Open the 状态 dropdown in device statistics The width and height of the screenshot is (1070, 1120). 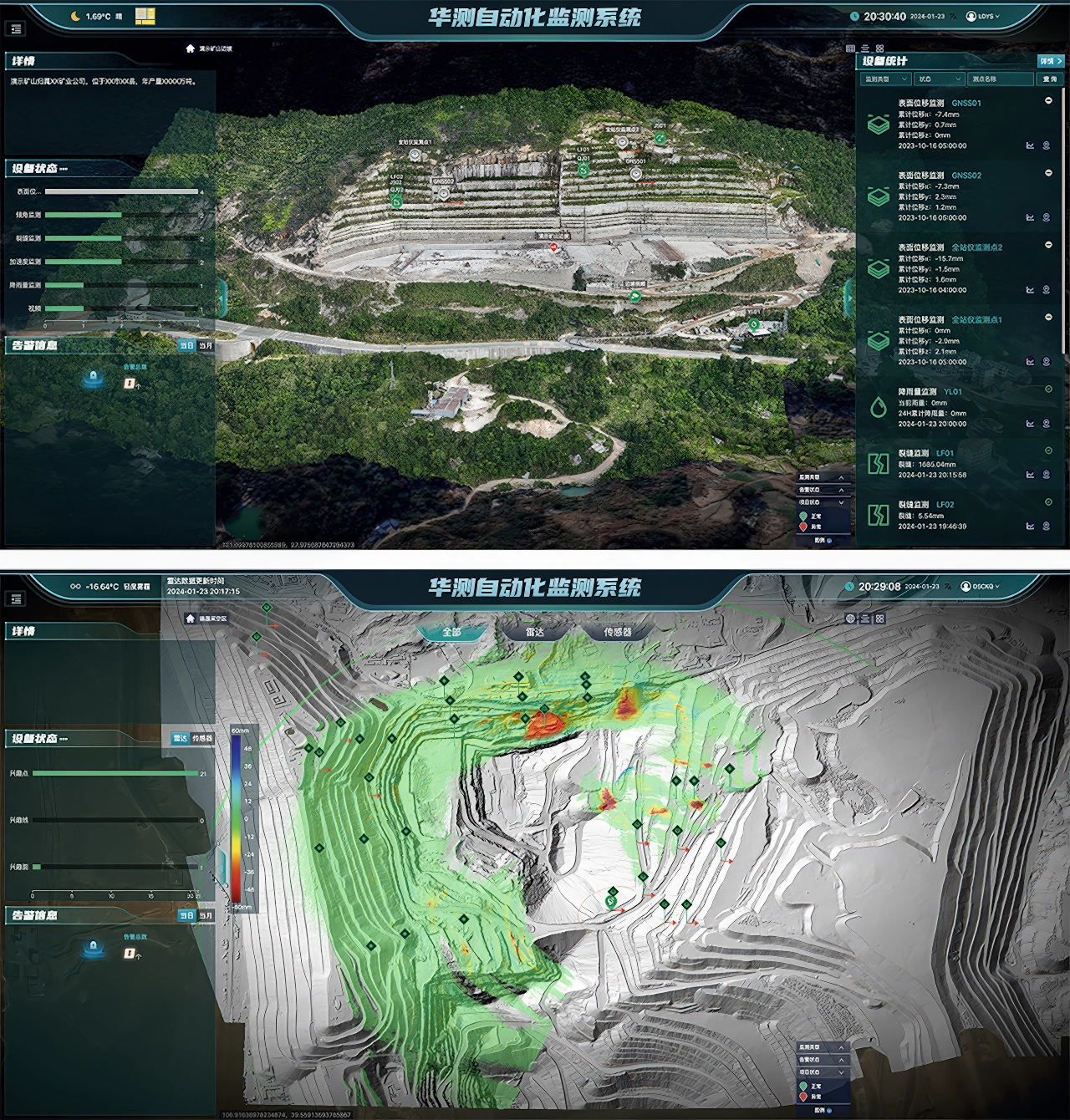click(x=940, y=79)
